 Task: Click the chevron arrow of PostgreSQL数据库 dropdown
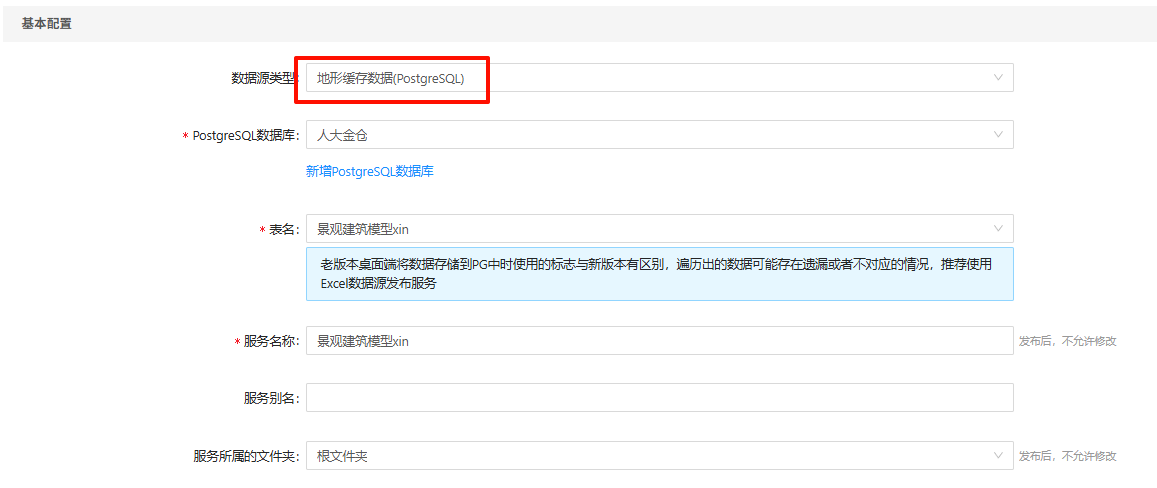(x=997, y=135)
